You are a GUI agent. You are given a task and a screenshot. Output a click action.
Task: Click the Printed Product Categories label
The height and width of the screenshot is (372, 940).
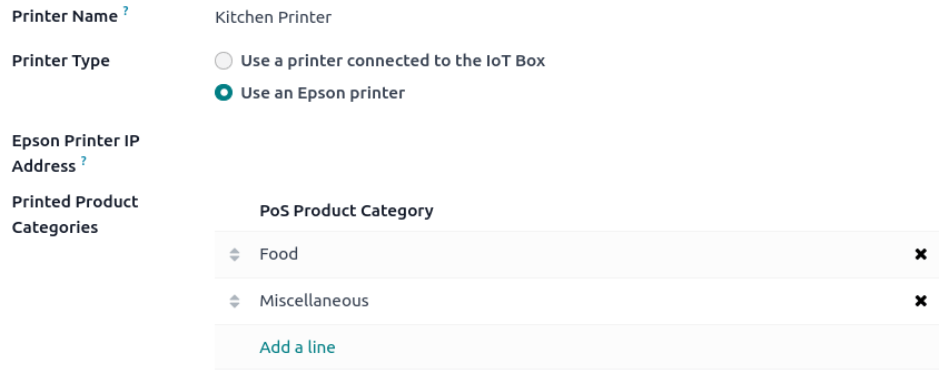pos(75,214)
